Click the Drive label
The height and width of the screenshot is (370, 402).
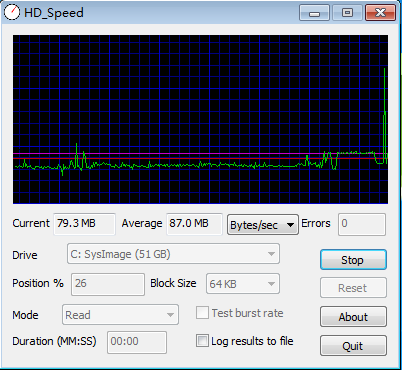pos(25,255)
